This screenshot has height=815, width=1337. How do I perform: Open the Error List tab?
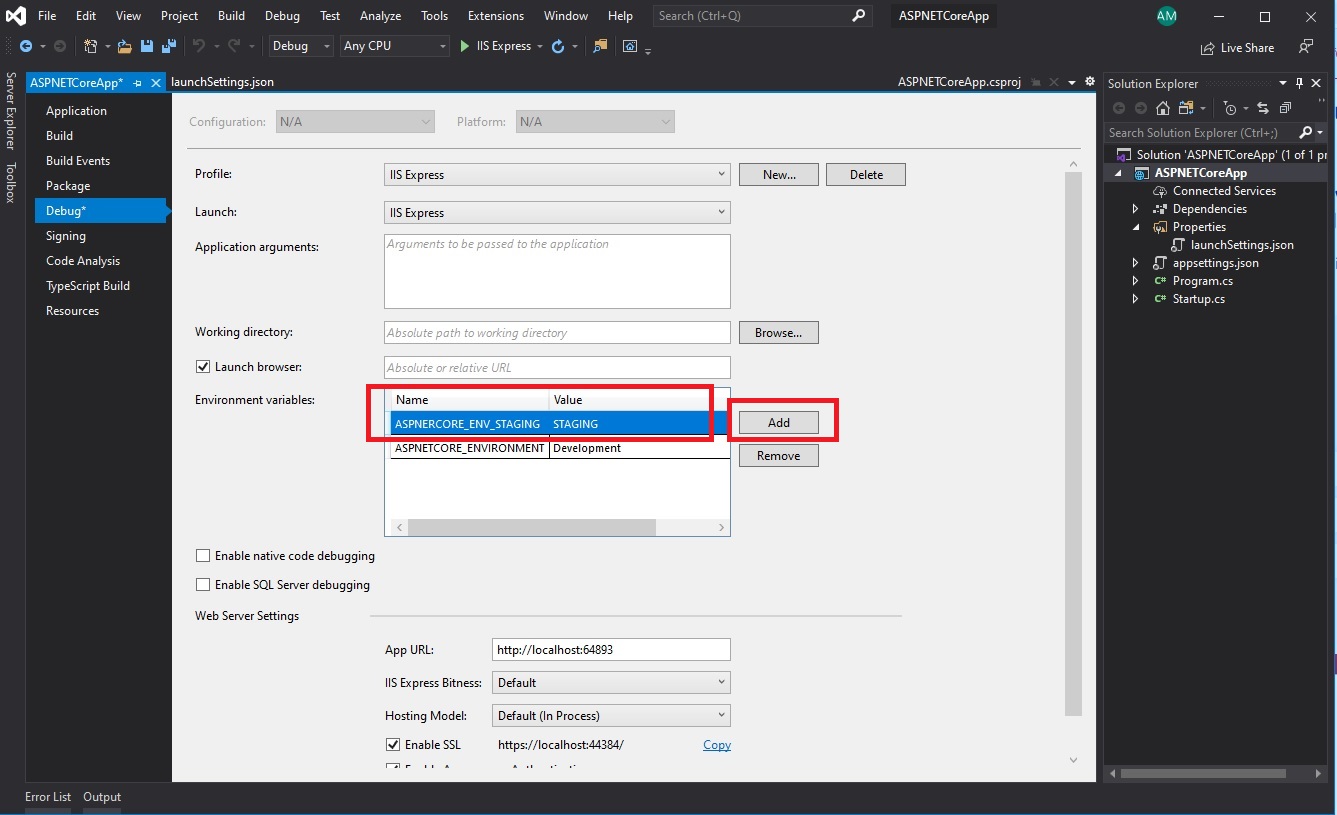pos(48,797)
